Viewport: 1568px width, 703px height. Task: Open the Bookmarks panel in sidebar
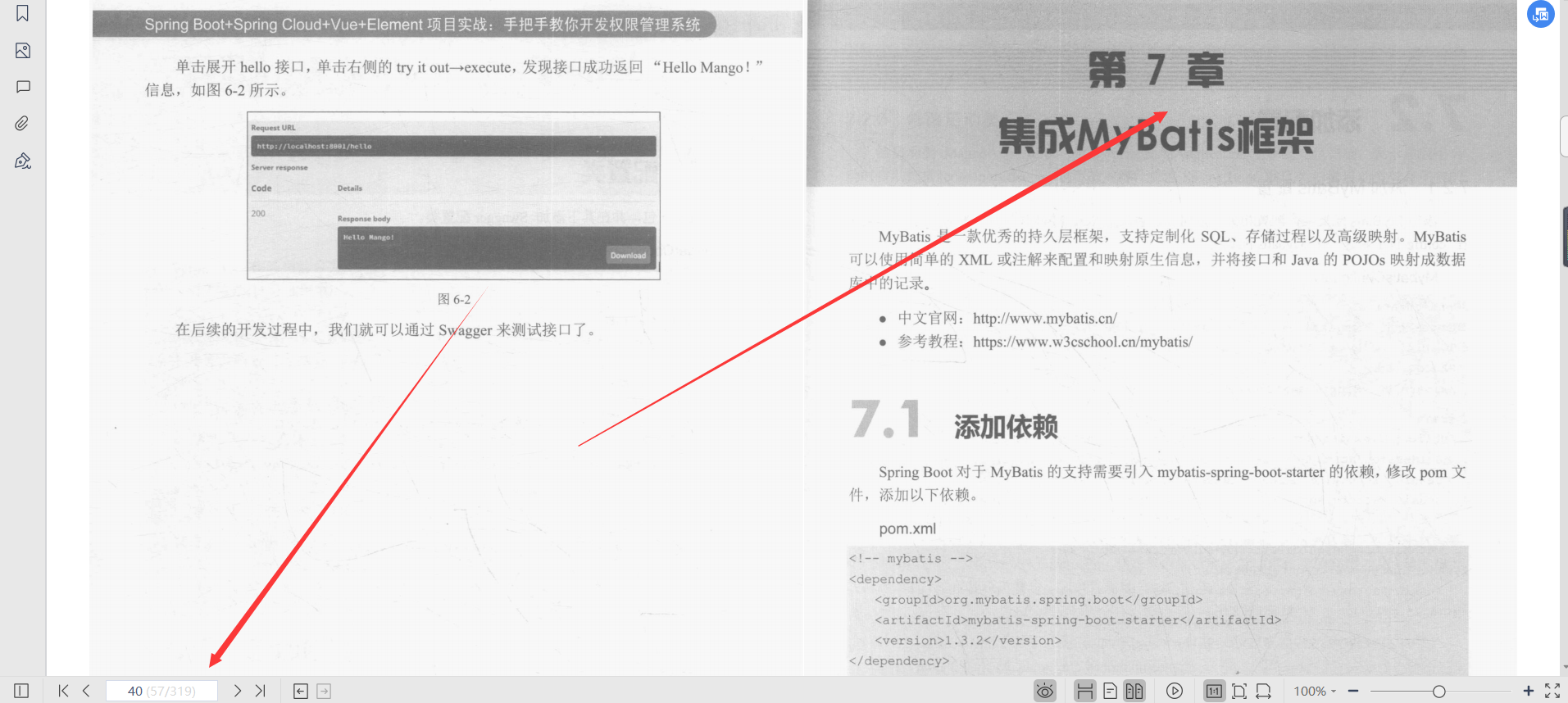point(23,13)
